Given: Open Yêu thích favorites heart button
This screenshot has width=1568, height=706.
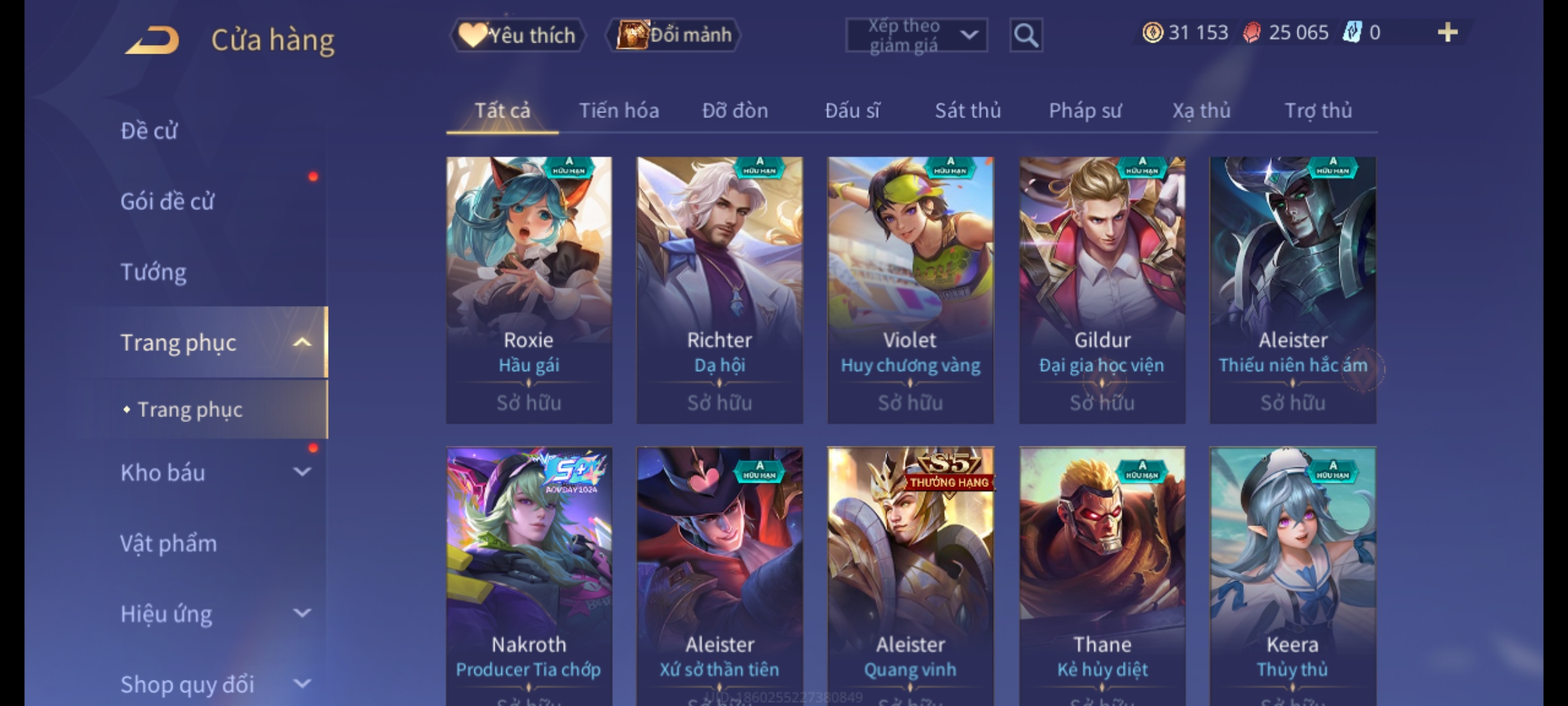Looking at the screenshot, I should pyautogui.click(x=517, y=35).
